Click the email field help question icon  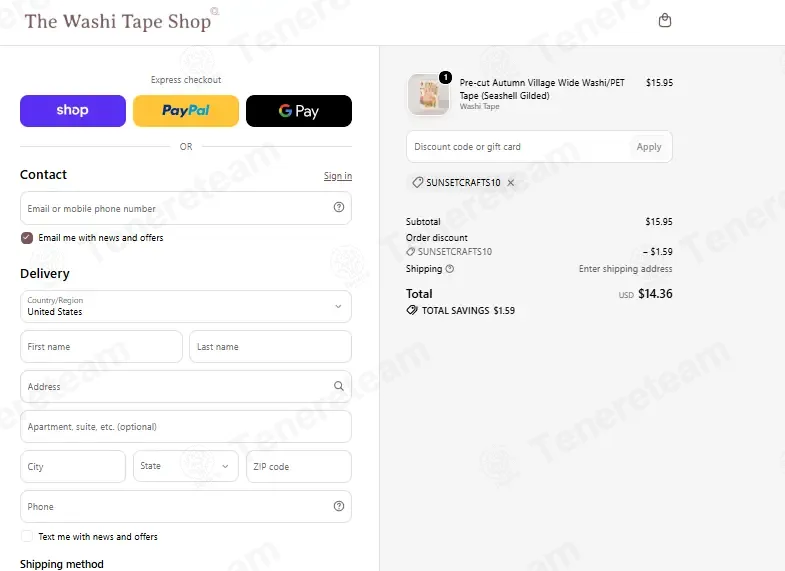pyautogui.click(x=339, y=207)
